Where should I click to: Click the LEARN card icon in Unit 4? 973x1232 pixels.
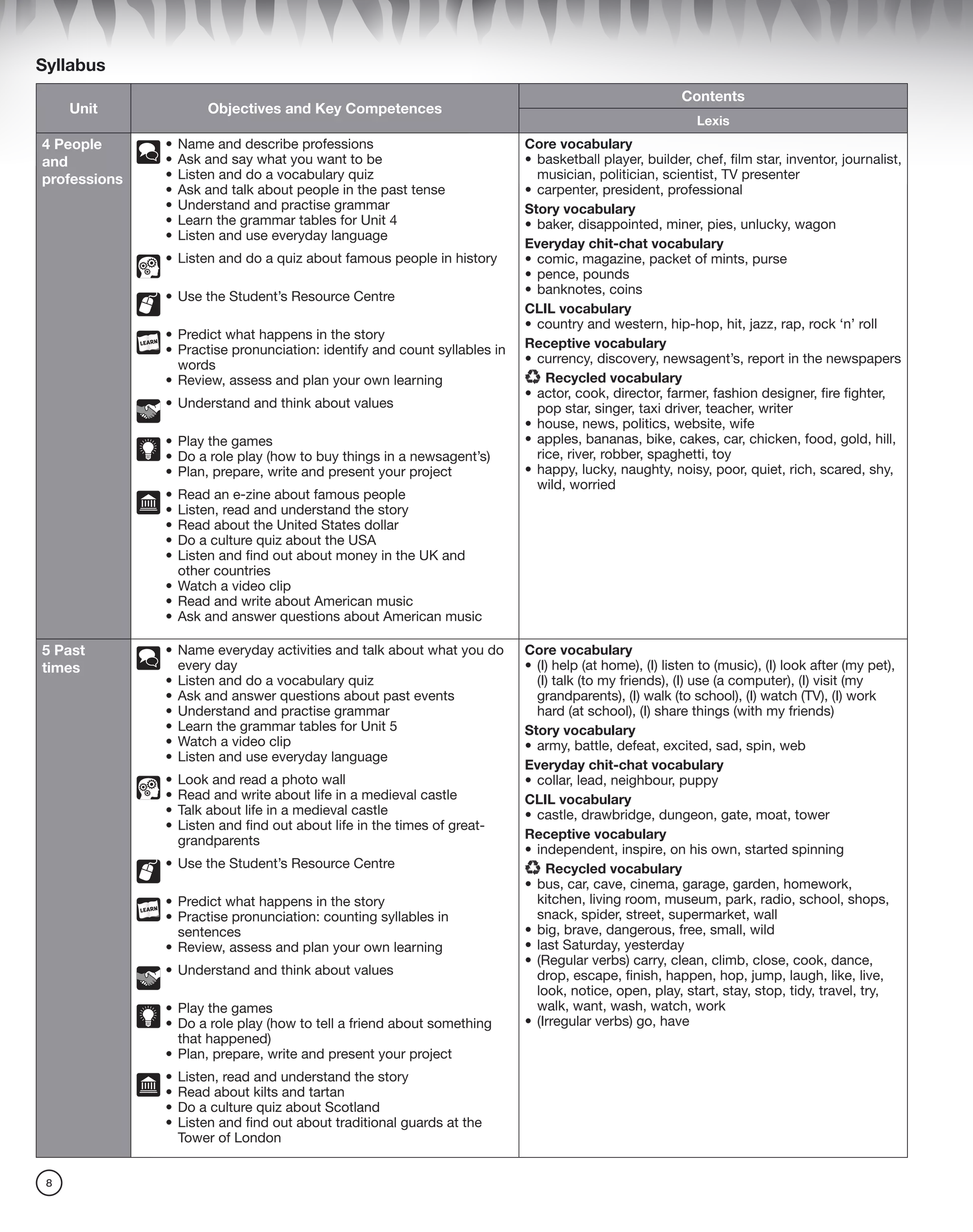click(149, 343)
